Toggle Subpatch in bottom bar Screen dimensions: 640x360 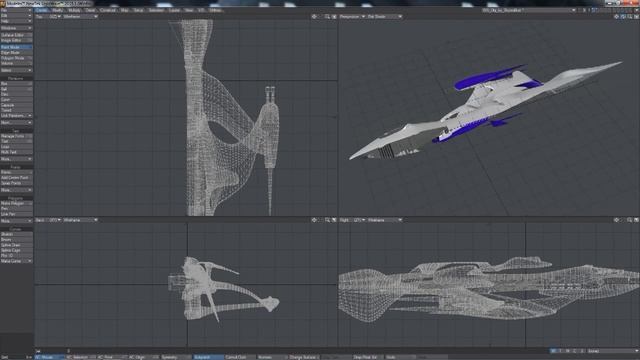(x=208, y=357)
